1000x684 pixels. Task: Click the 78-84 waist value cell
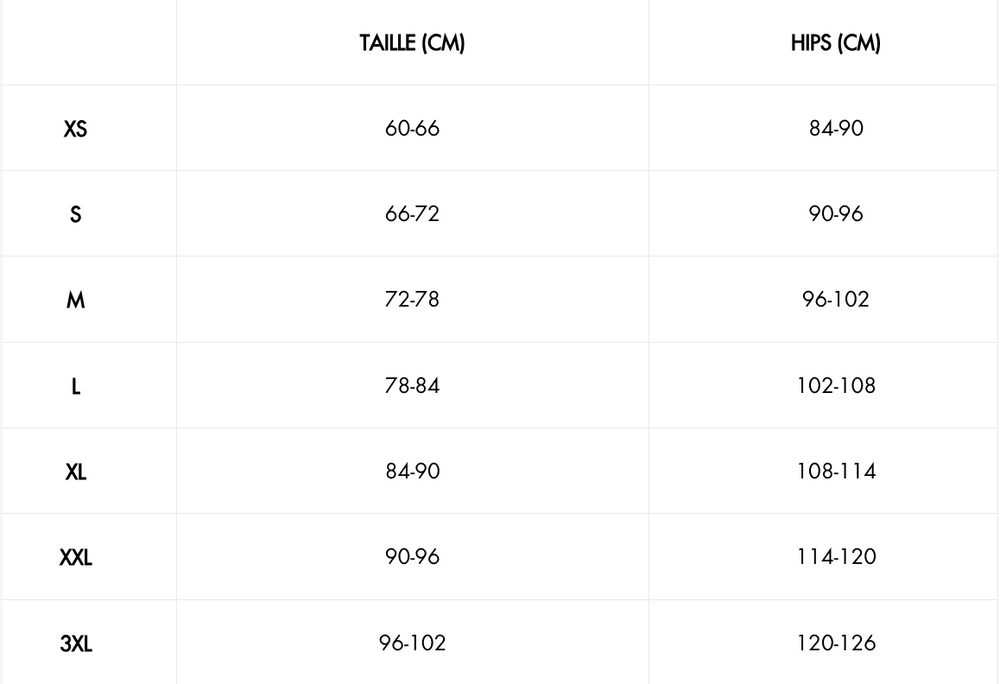(412, 386)
